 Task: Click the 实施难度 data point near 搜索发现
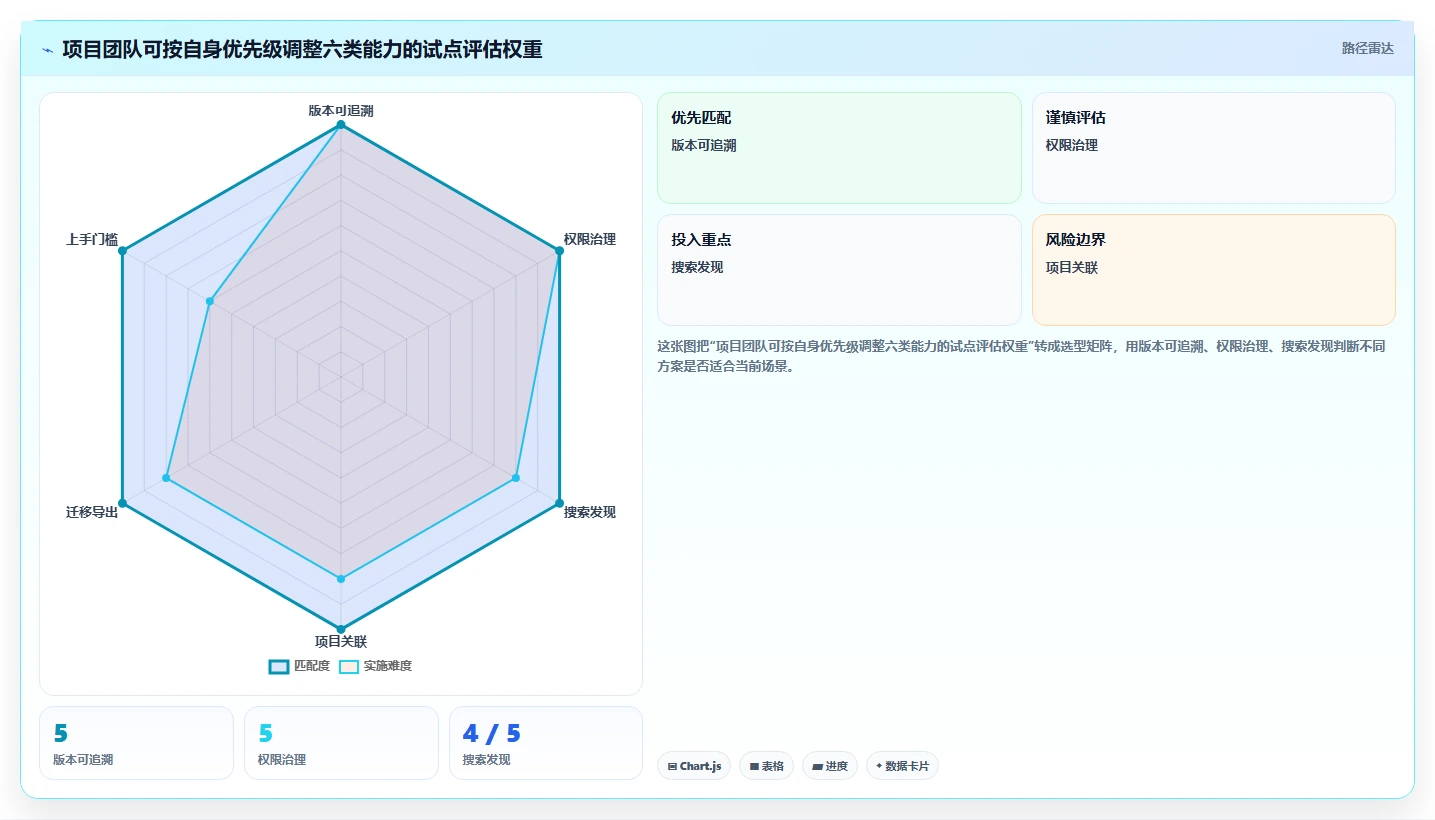tap(516, 478)
